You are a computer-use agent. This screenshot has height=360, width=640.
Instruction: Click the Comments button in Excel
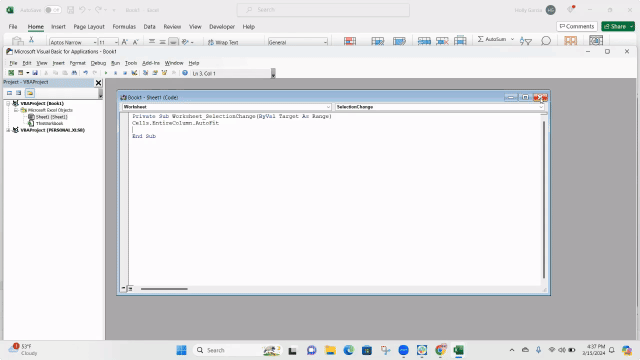click(577, 27)
